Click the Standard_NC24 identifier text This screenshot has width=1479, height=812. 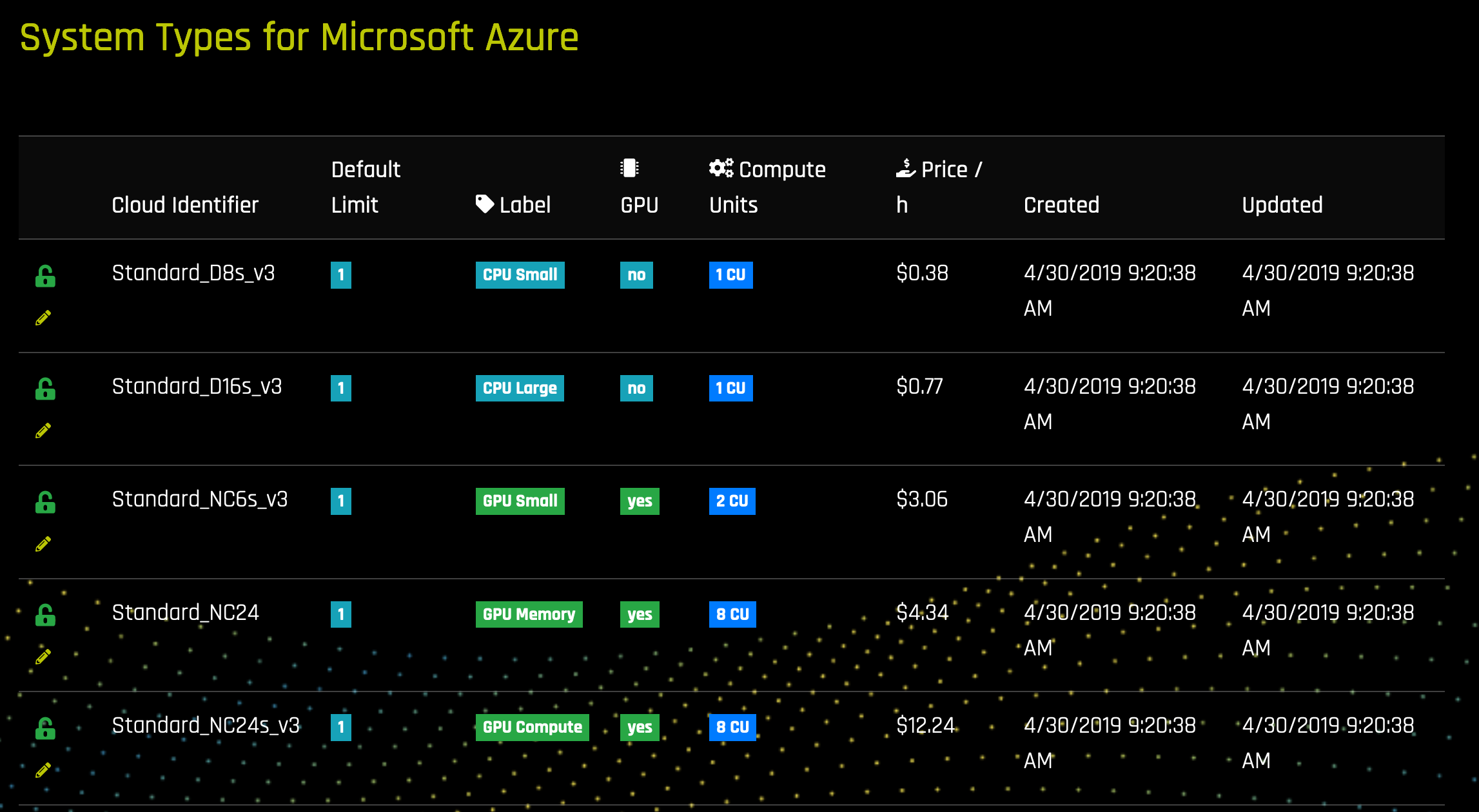186,613
